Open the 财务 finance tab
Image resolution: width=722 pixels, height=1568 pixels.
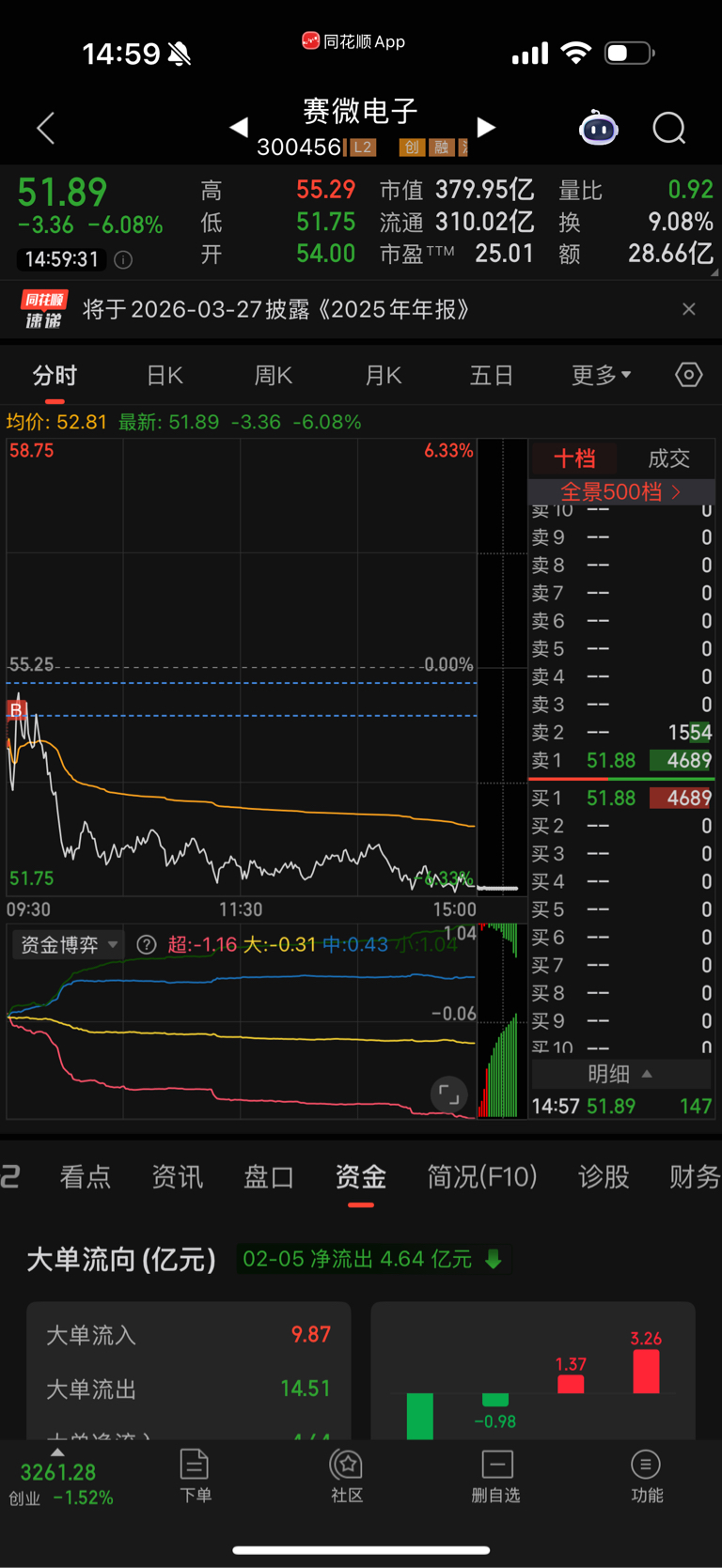point(695,1177)
